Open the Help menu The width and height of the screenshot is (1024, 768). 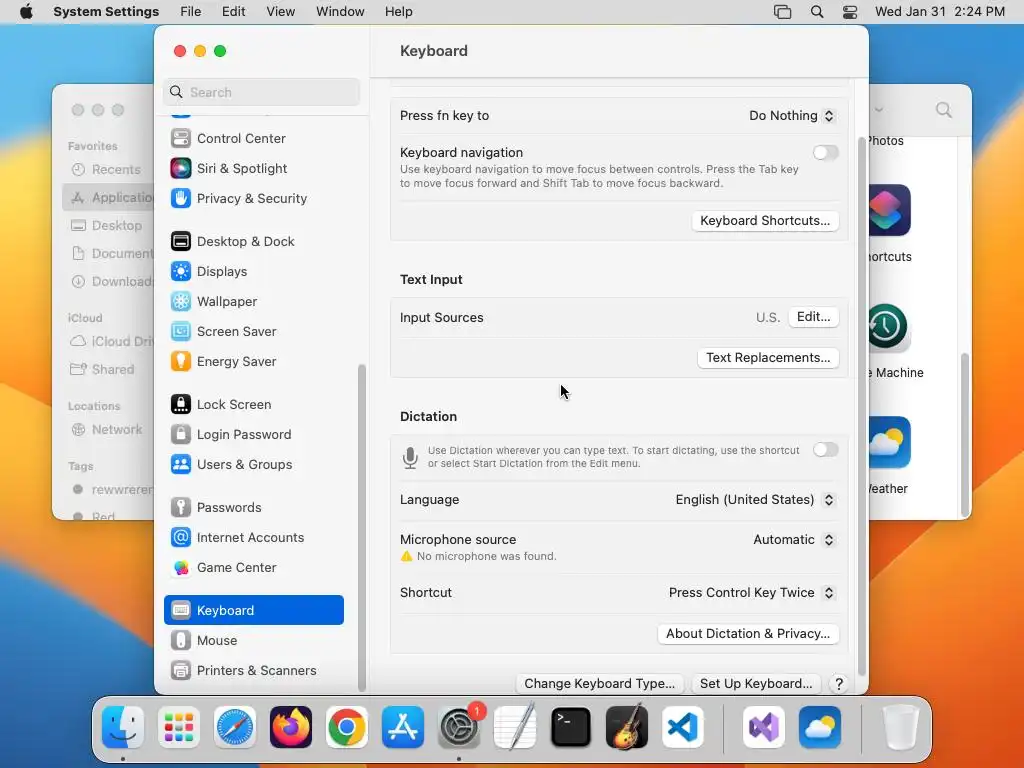(x=398, y=12)
